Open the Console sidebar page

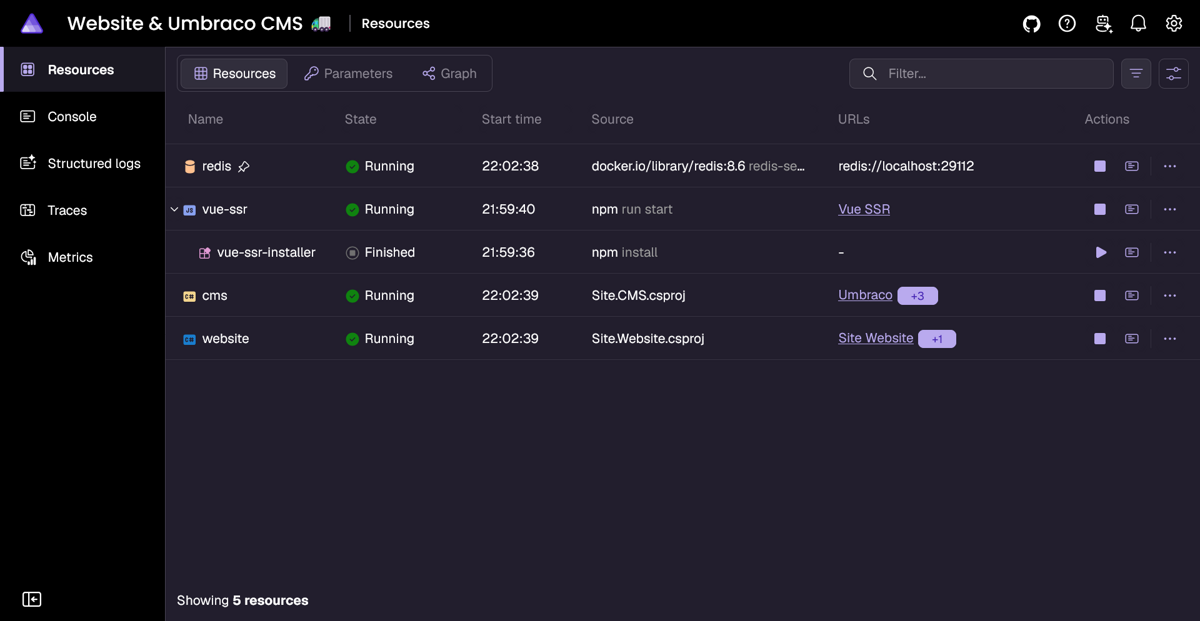click(x=82, y=116)
